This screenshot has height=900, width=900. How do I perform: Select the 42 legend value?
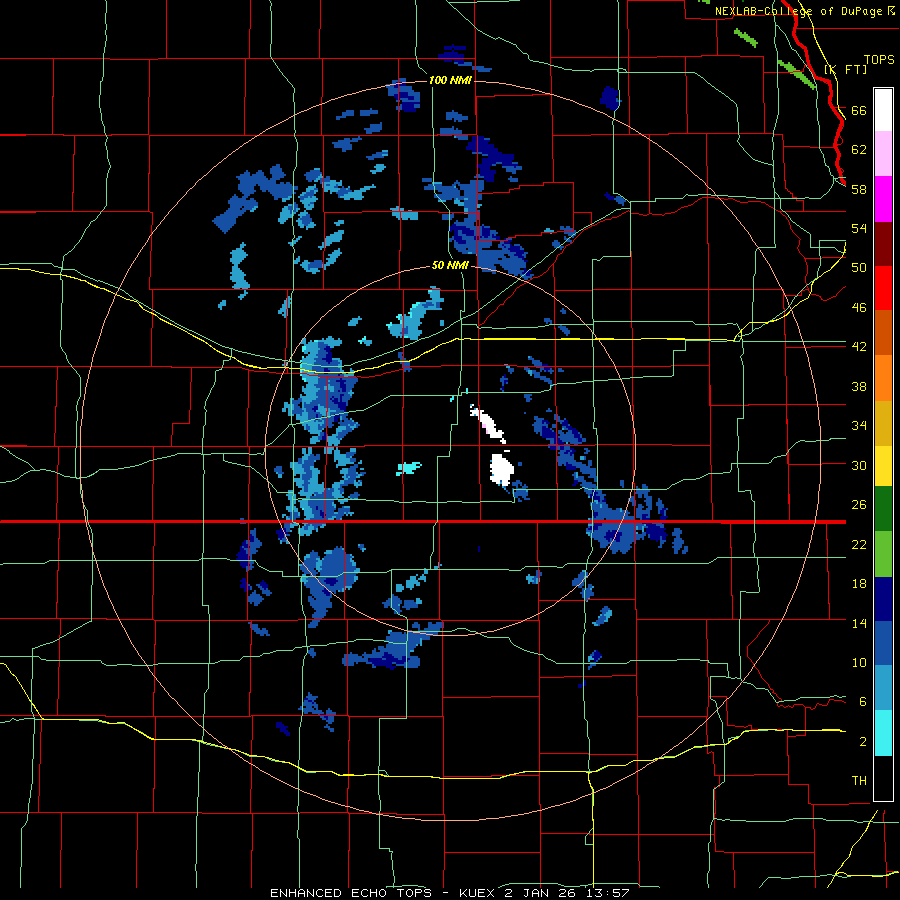click(859, 347)
